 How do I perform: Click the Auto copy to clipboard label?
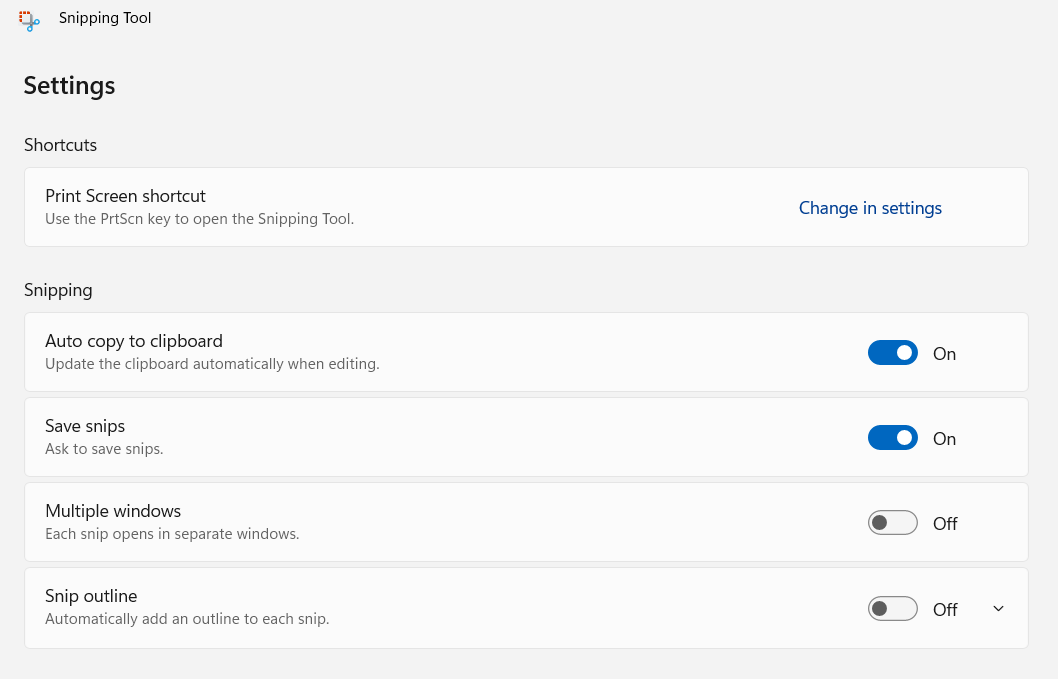(x=134, y=341)
